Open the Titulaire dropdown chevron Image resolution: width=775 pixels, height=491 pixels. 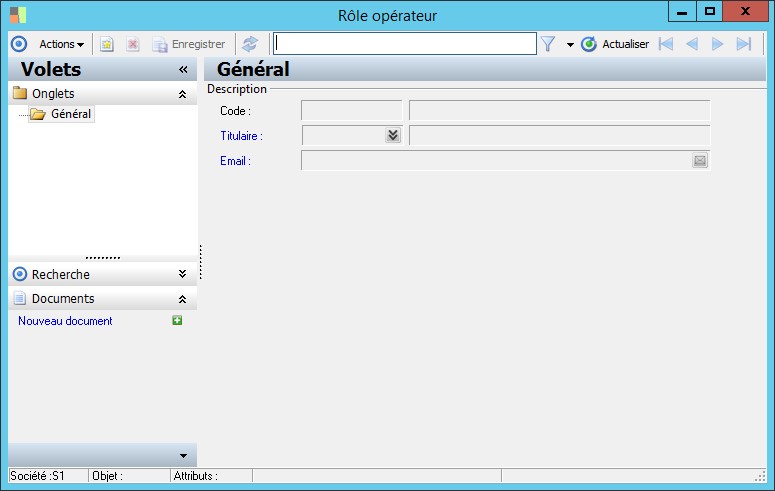coord(393,135)
